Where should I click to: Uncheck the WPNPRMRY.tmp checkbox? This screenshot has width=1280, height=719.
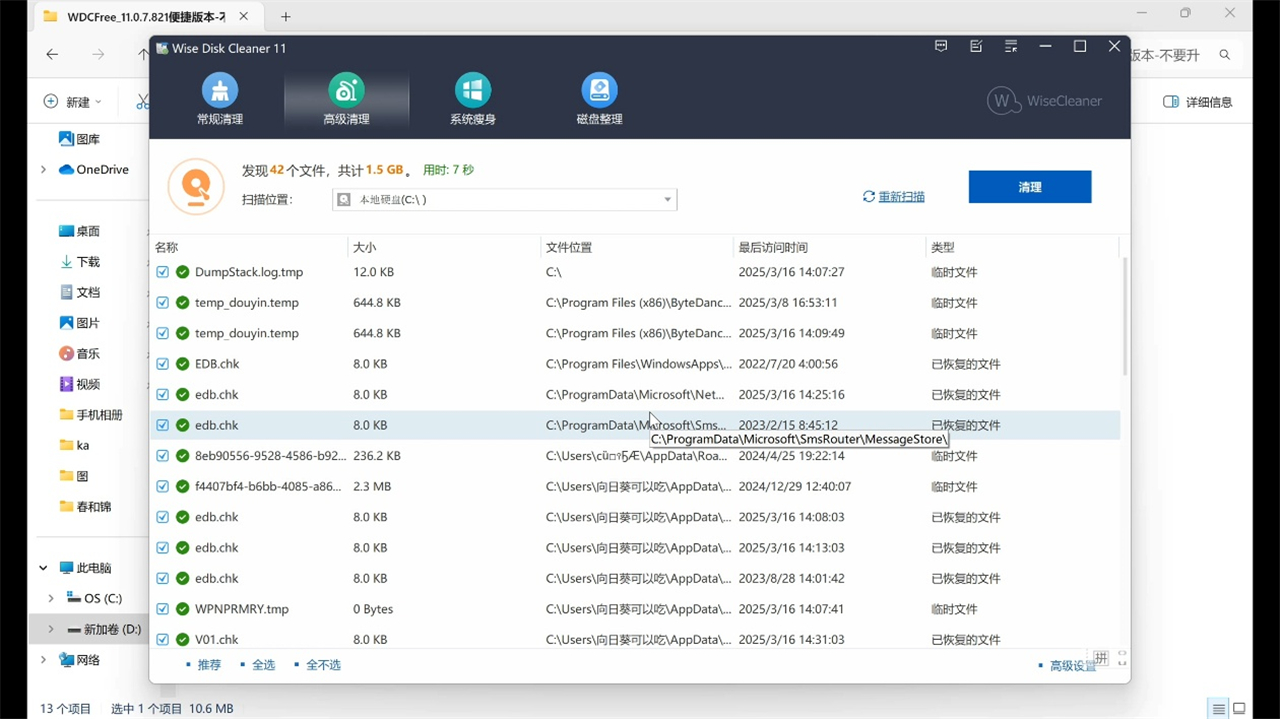(x=163, y=609)
